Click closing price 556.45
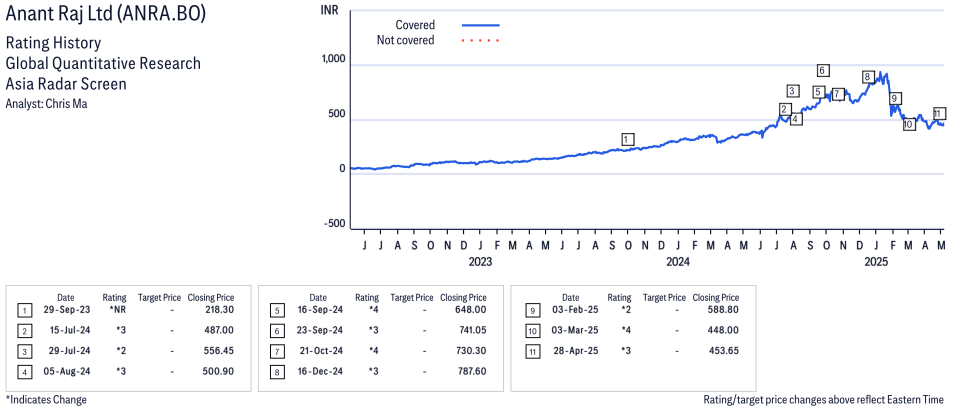This screenshot has width=955, height=407. (x=219, y=350)
